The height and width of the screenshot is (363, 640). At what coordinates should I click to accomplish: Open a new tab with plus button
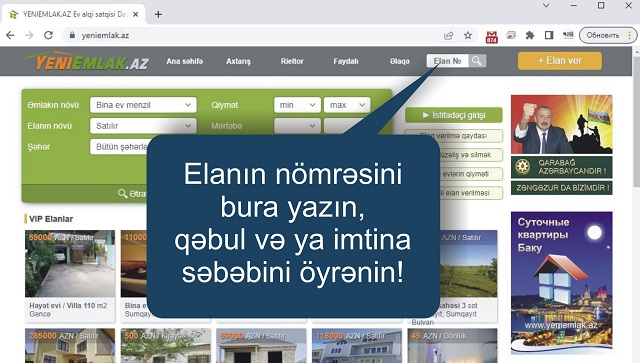click(158, 14)
